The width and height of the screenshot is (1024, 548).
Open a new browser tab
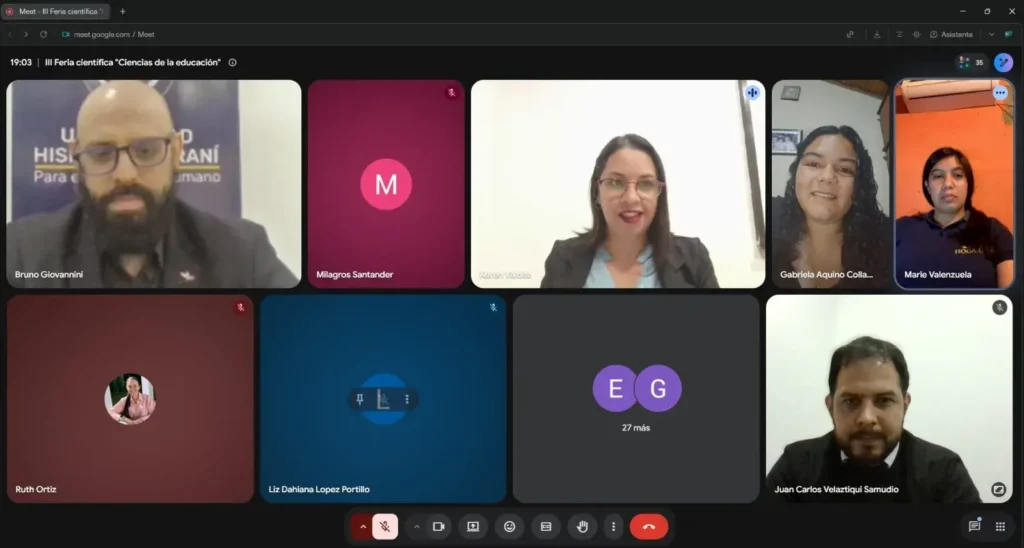pyautogui.click(x=122, y=11)
